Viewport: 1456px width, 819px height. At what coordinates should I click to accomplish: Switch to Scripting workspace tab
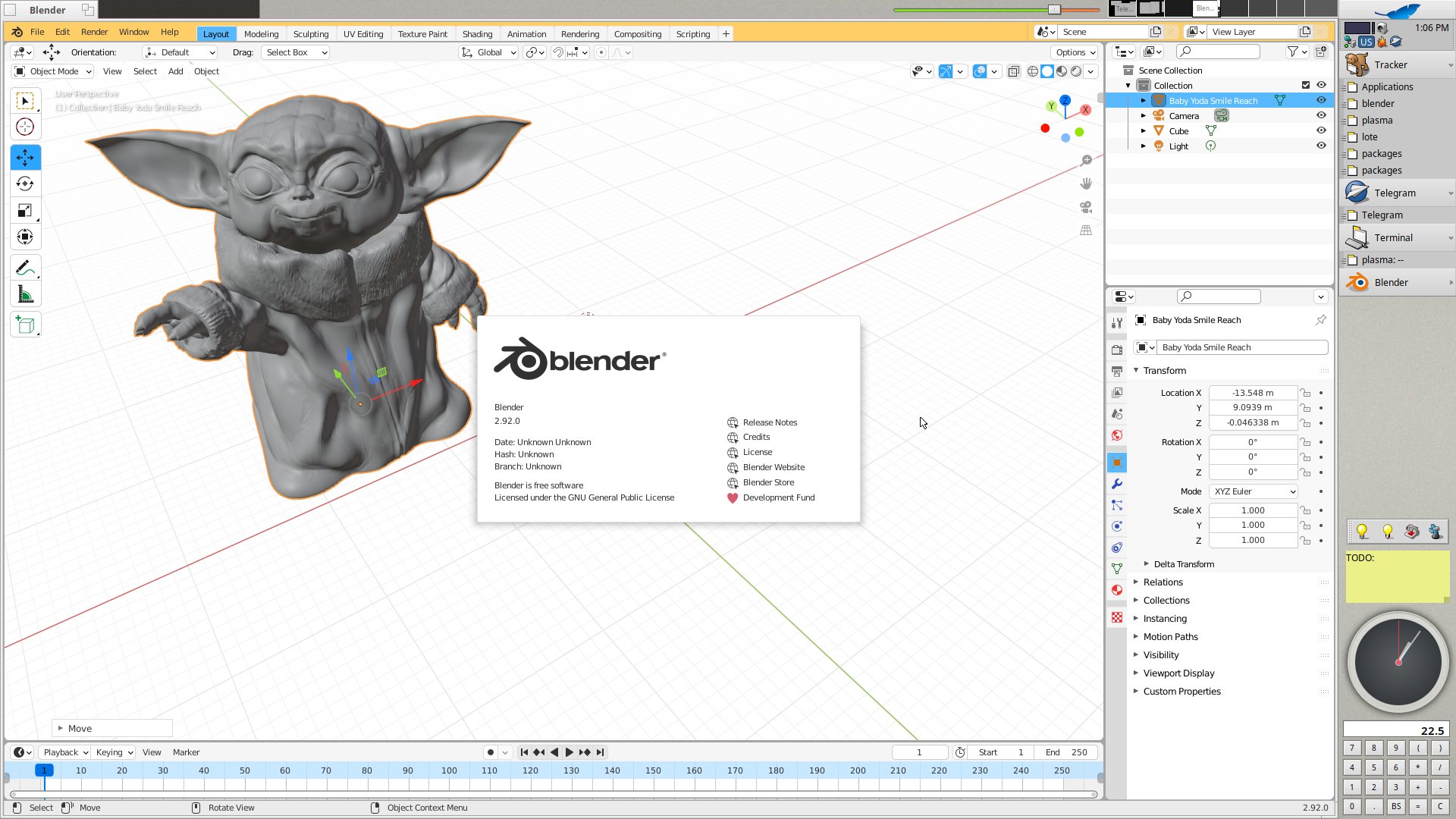pos(693,34)
